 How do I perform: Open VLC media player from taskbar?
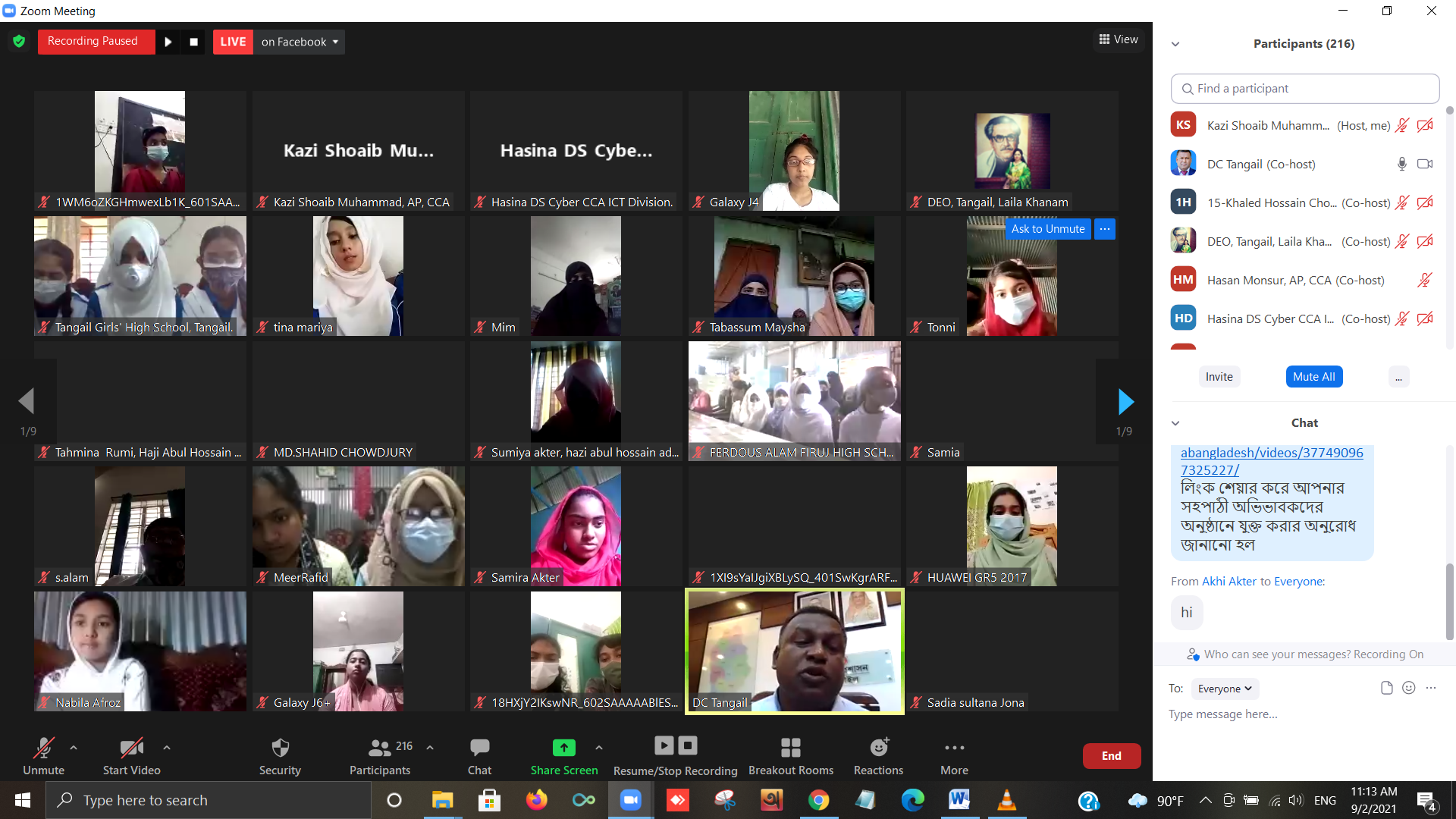pyautogui.click(x=1006, y=800)
